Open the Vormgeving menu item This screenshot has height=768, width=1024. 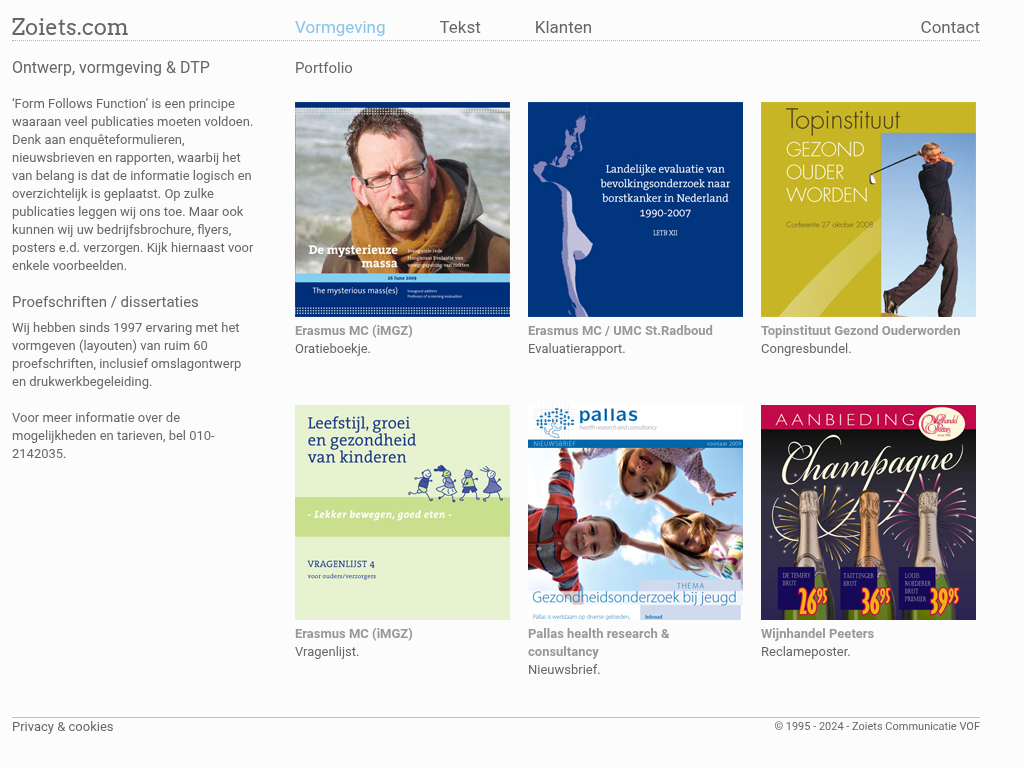(x=339, y=28)
